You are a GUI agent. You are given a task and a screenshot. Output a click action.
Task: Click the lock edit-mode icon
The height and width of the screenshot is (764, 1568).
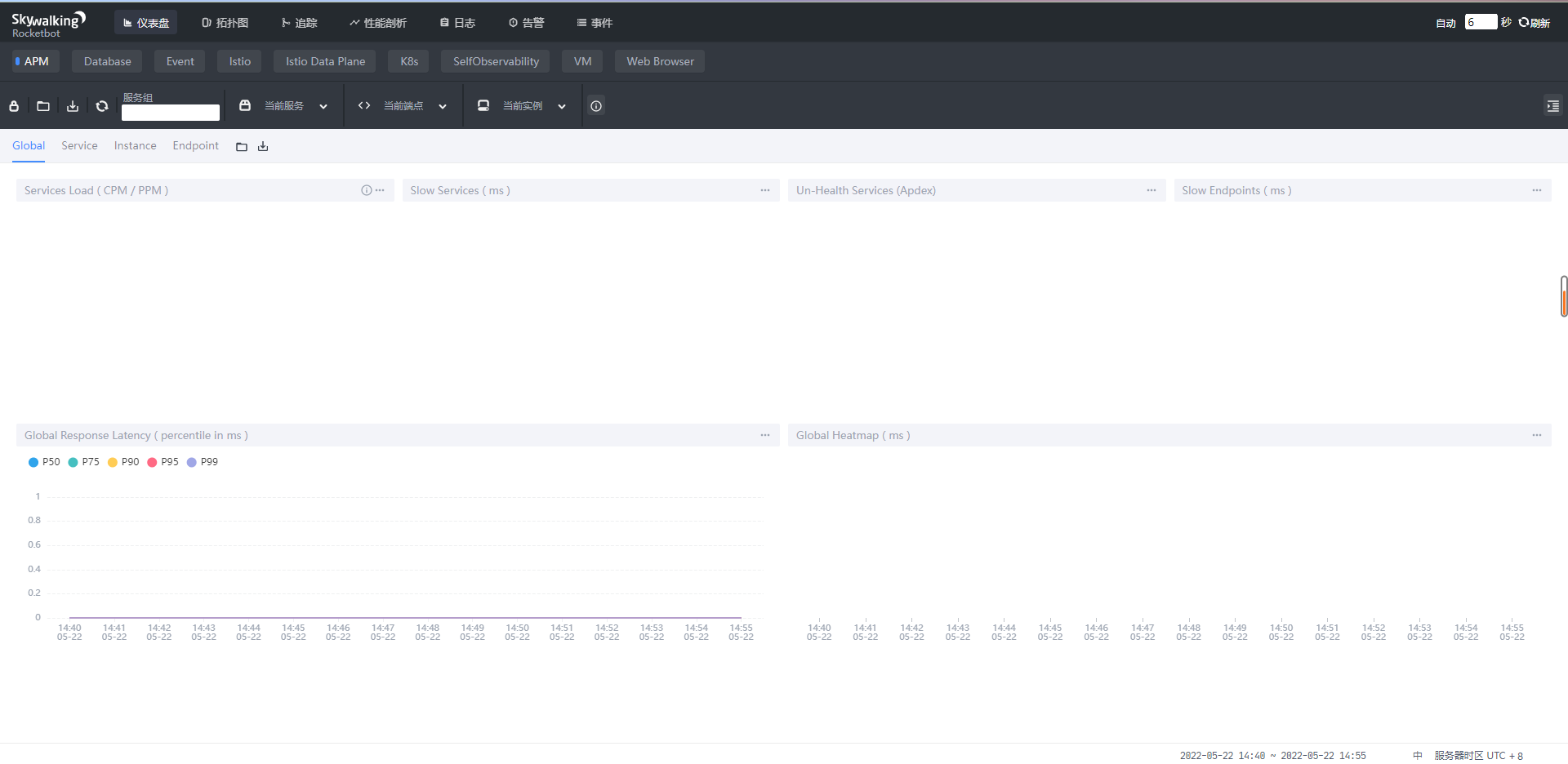14,106
